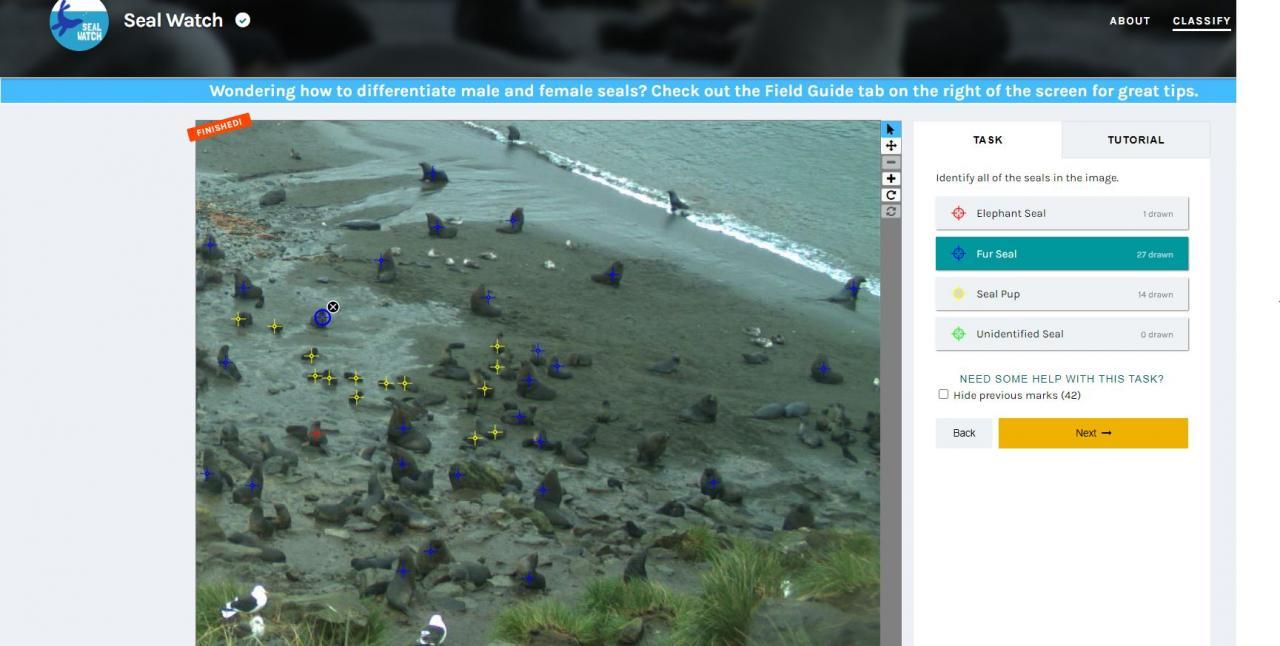Click the red elephant seal mark on image
This screenshot has height=646, width=1280.
click(x=316, y=434)
